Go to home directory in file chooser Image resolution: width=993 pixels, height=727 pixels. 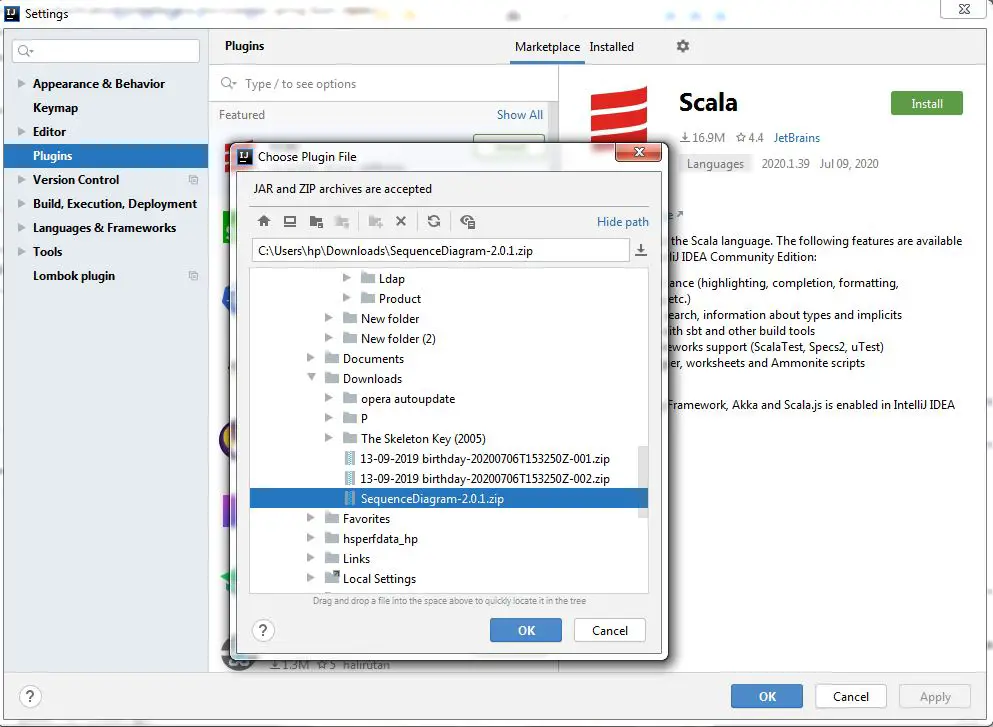(264, 221)
